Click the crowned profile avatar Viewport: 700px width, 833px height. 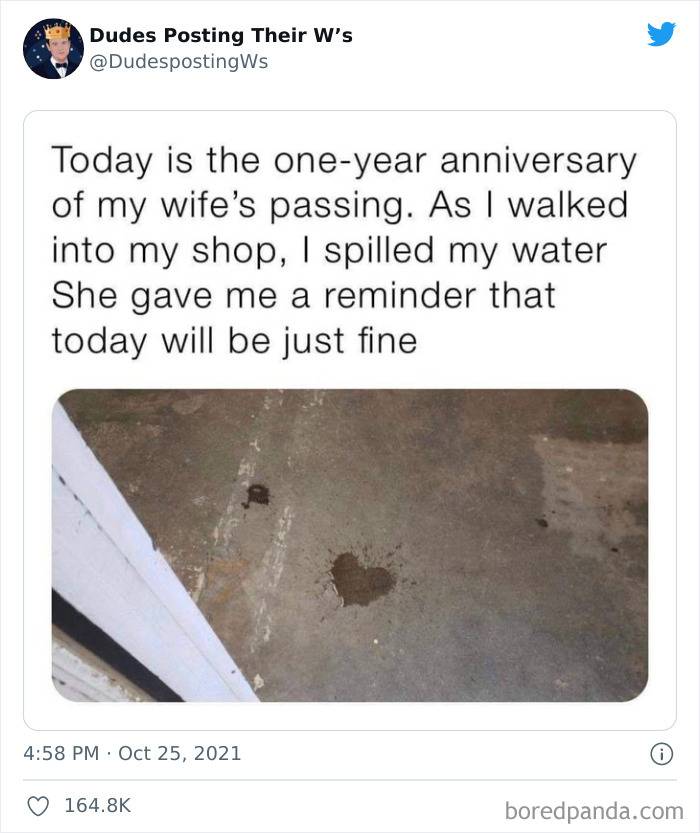point(51,48)
